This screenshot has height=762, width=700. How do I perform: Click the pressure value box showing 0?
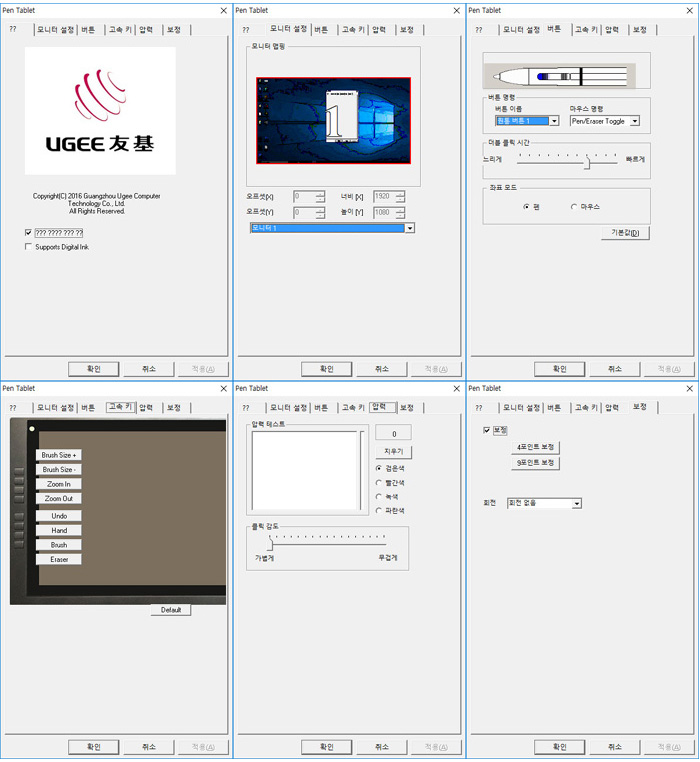point(394,433)
